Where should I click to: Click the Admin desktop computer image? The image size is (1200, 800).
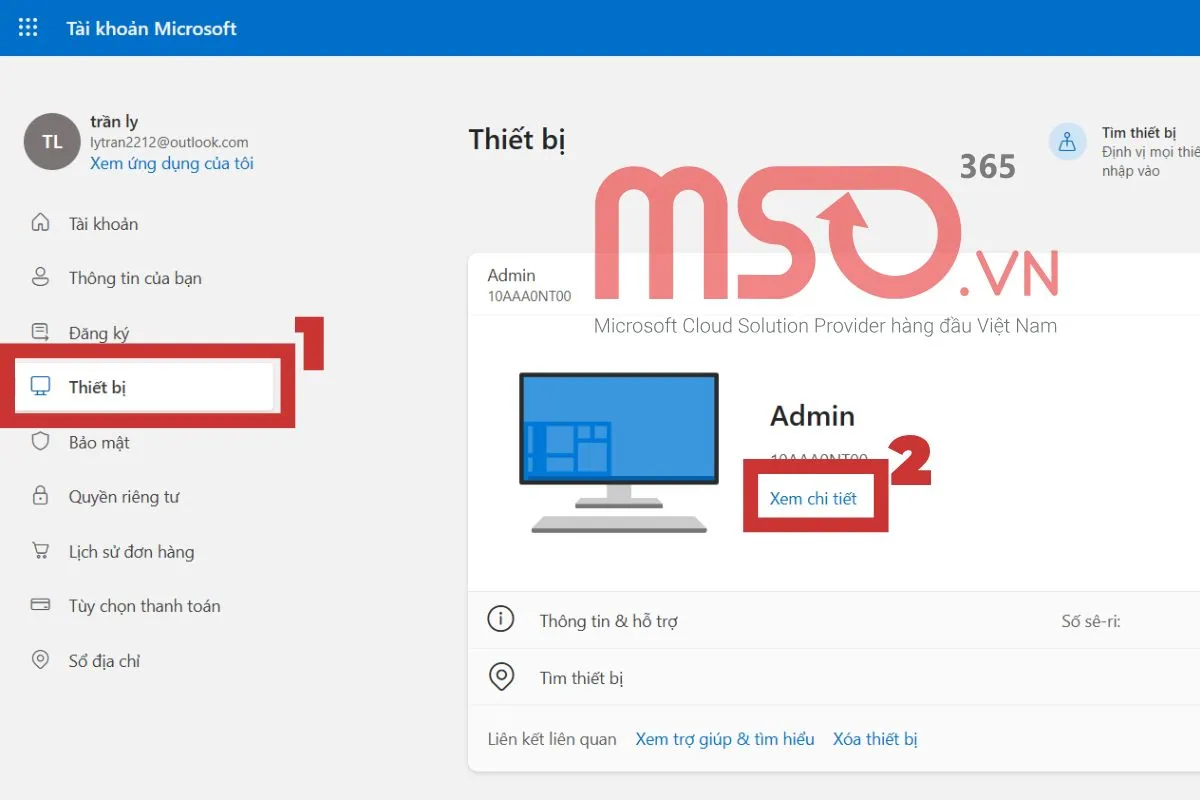coord(619,452)
